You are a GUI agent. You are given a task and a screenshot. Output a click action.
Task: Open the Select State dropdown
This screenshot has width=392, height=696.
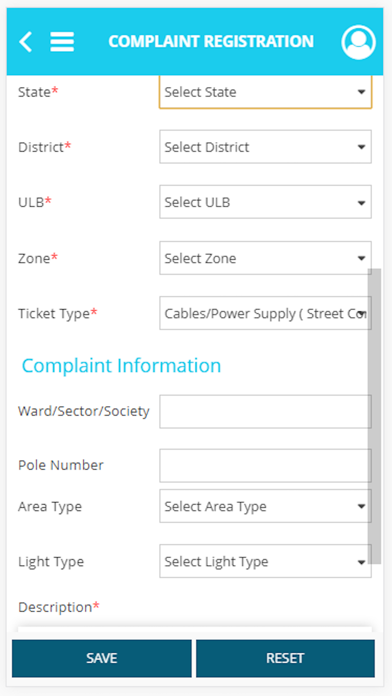(265, 92)
